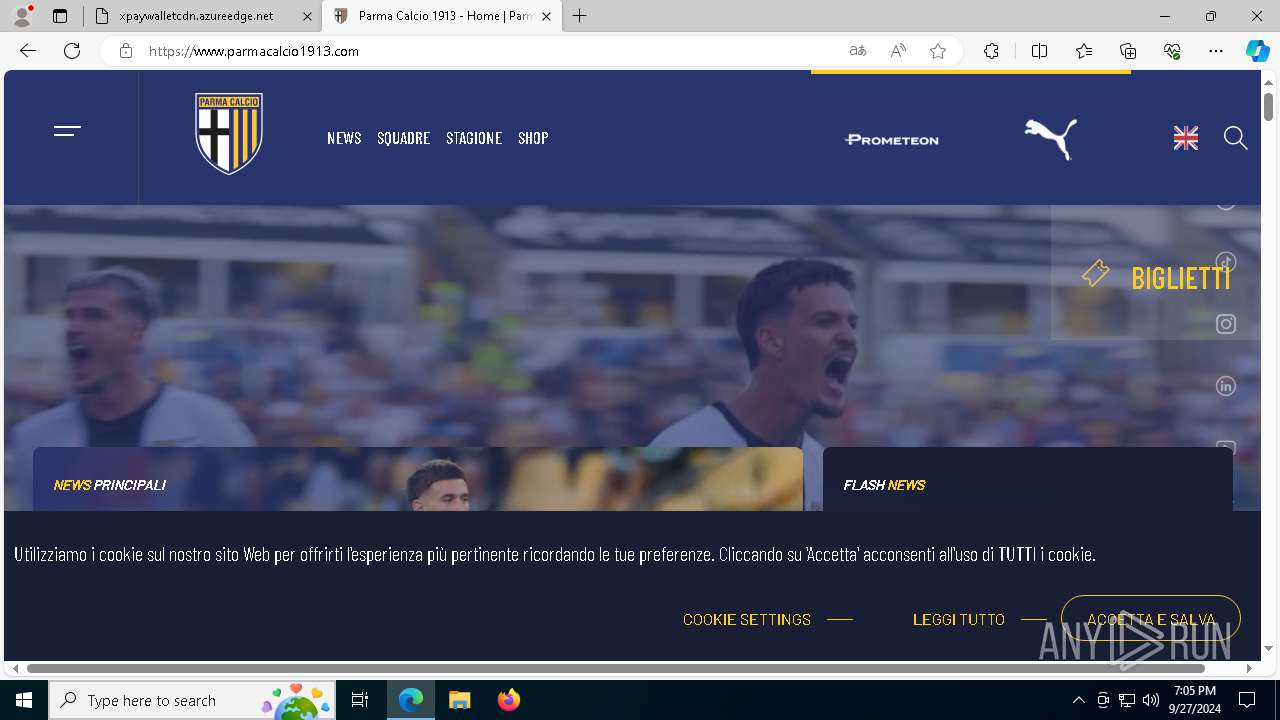Open browser Collections
The image size is (1280, 720).
[1128, 51]
